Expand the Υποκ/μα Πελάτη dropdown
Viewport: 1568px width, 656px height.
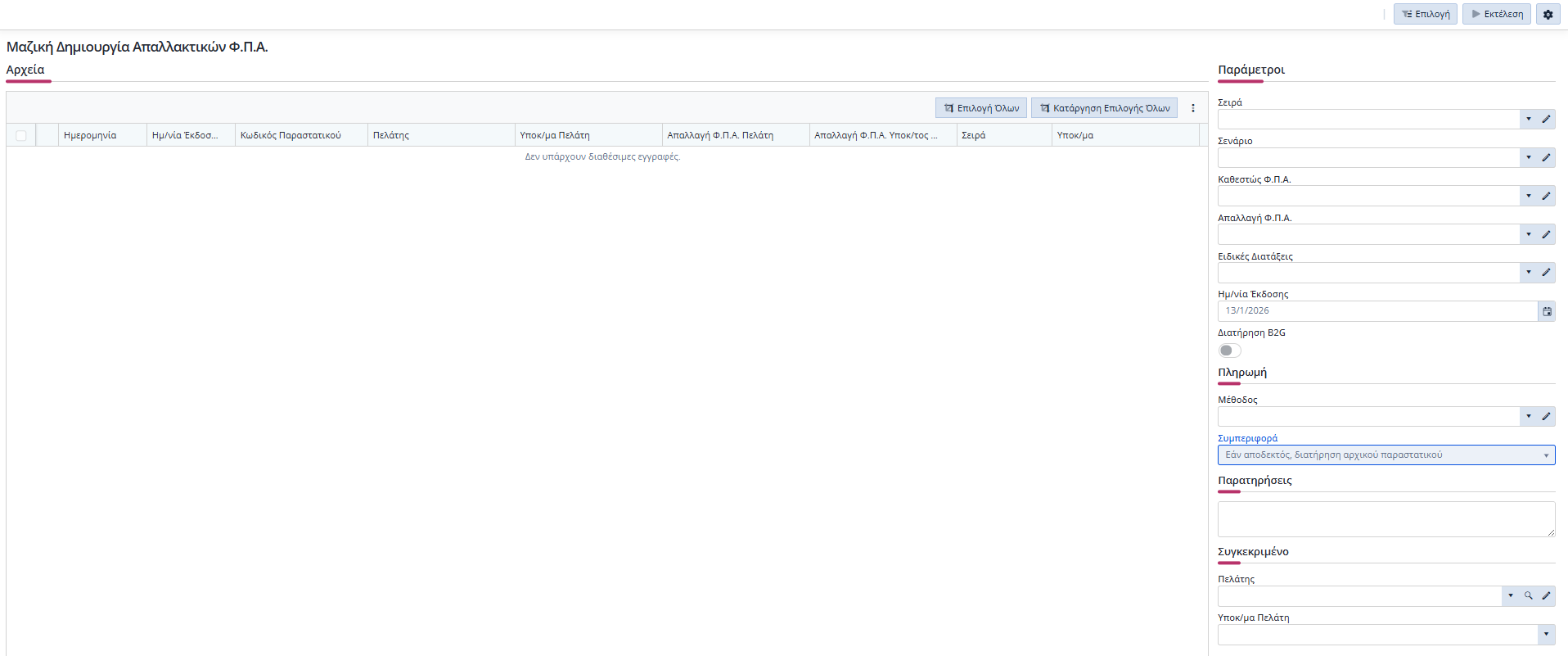[1545, 635]
